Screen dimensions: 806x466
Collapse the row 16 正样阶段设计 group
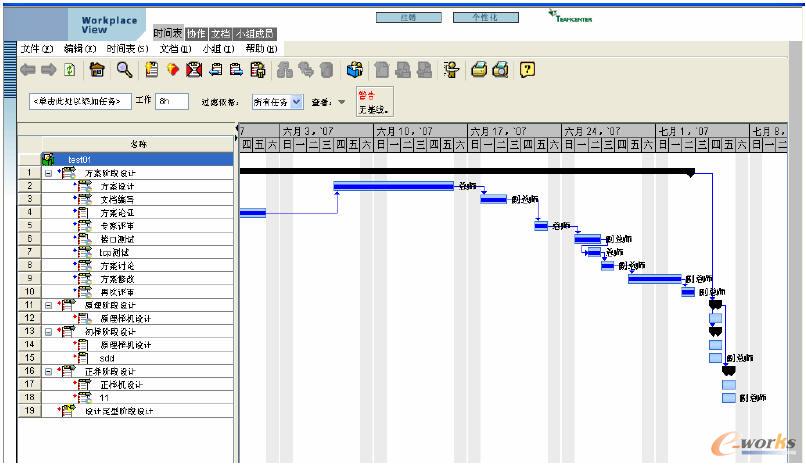48,370
